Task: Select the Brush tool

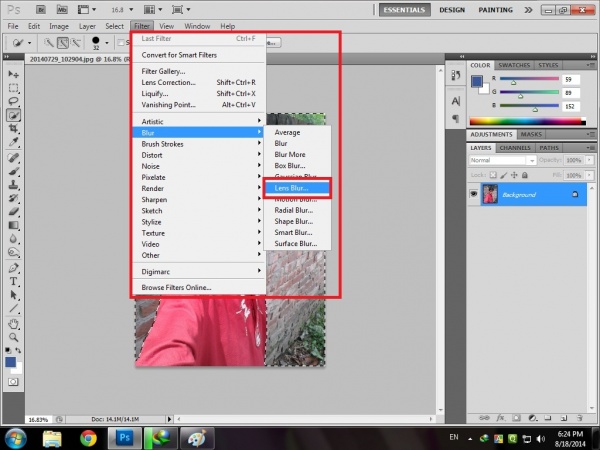Action: coord(13,171)
